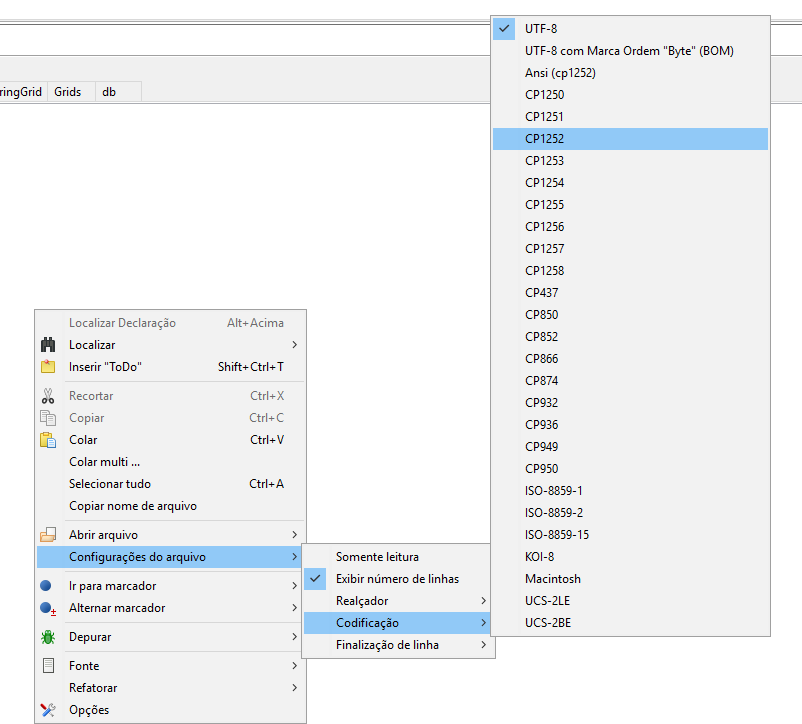The width and height of the screenshot is (802, 724).
Task: Expand the Realçador submenu arrow
Action: pyautogui.click(x=483, y=601)
